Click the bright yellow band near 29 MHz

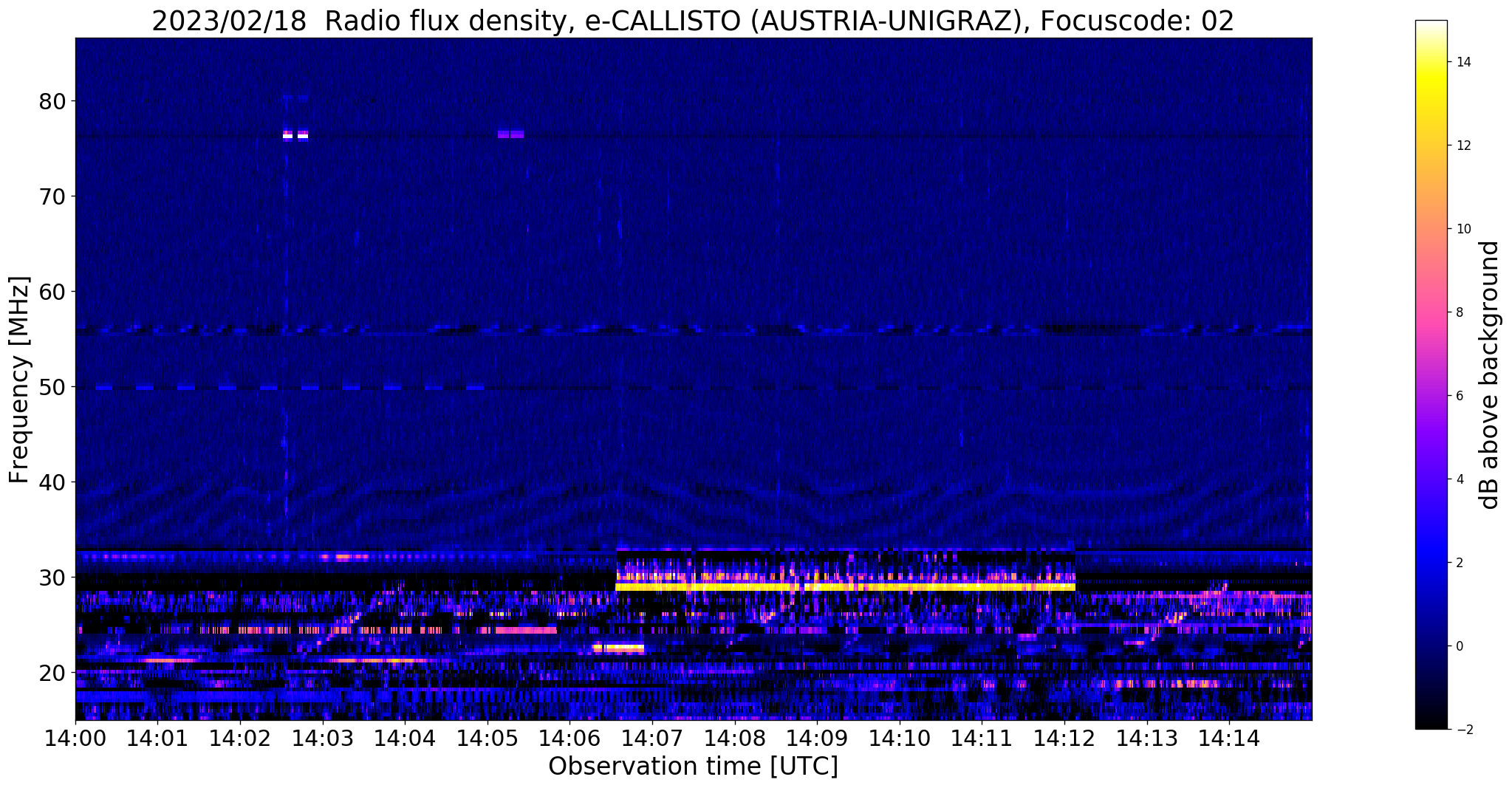click(845, 586)
